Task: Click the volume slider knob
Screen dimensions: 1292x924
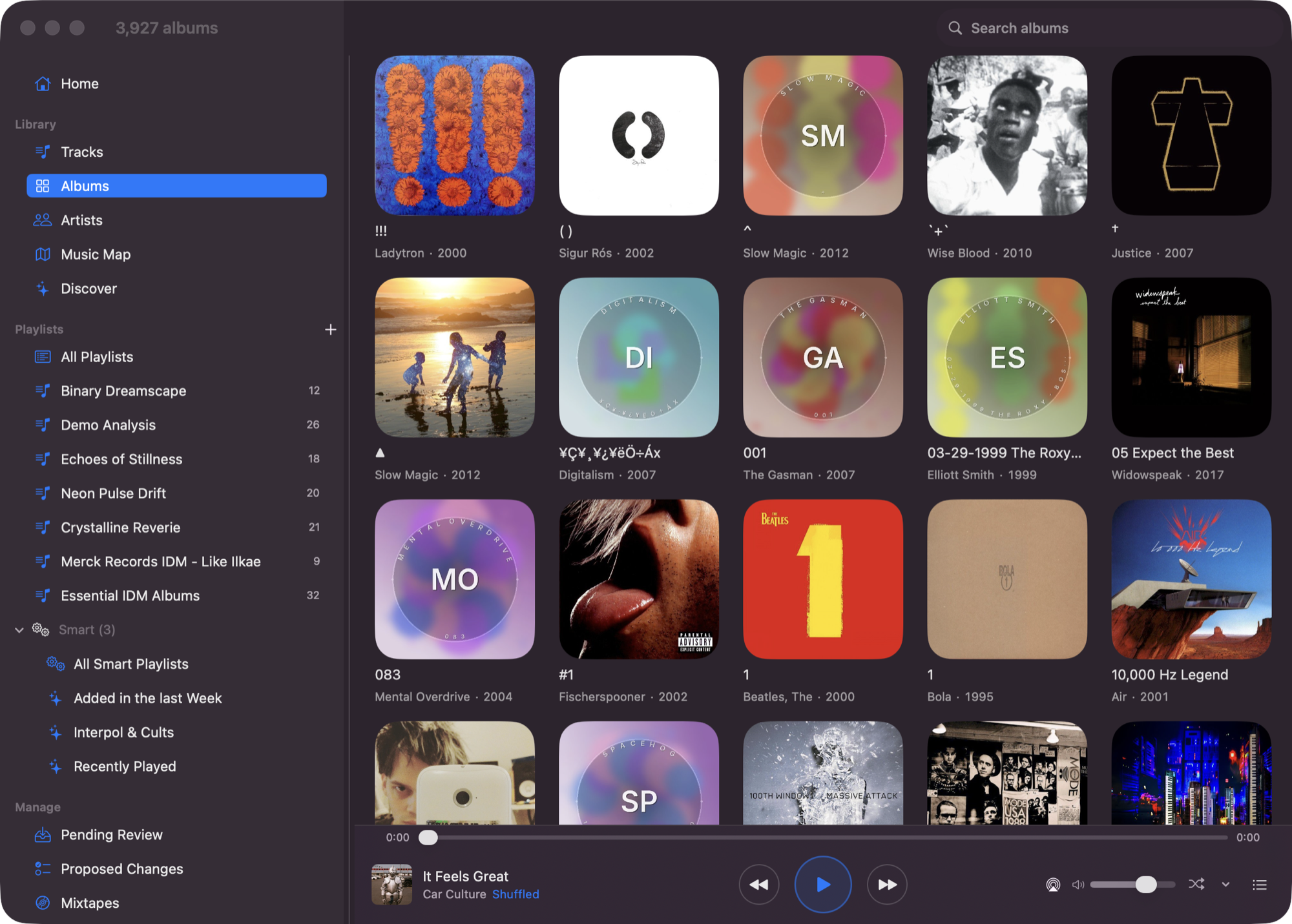Action: point(1146,885)
